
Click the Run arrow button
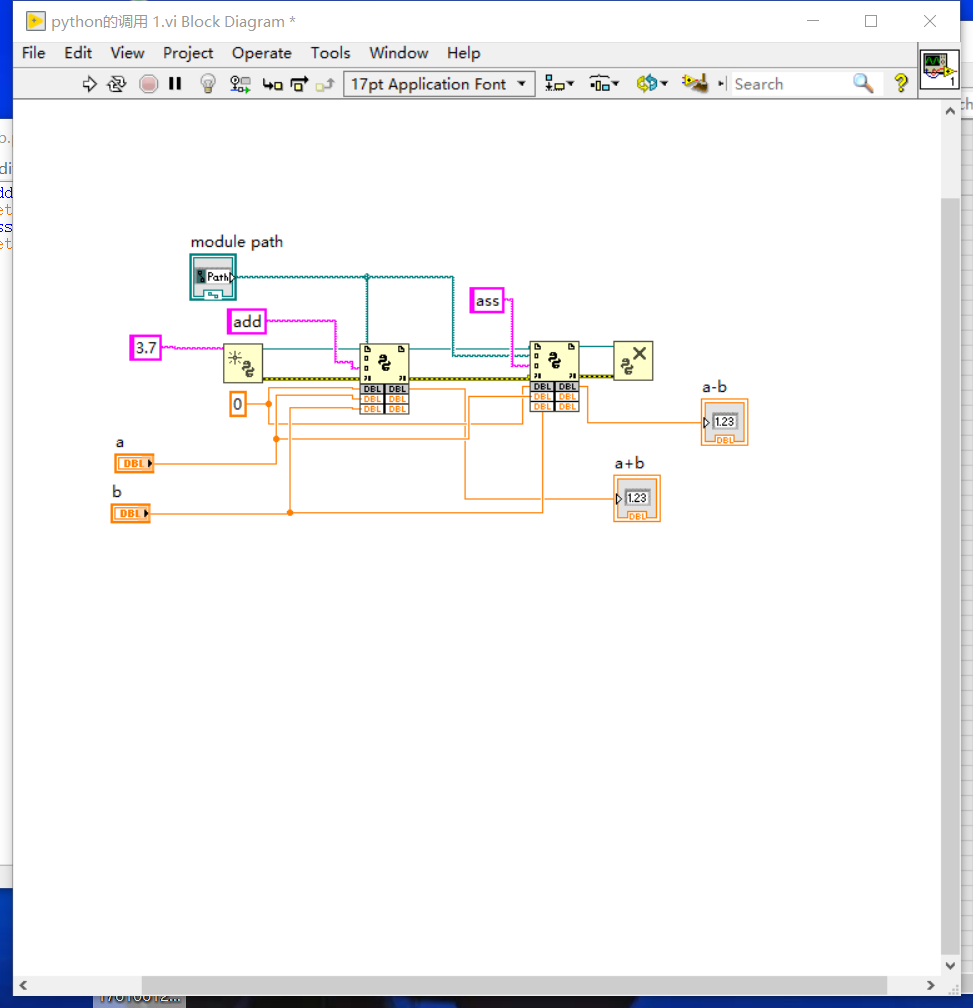89,84
